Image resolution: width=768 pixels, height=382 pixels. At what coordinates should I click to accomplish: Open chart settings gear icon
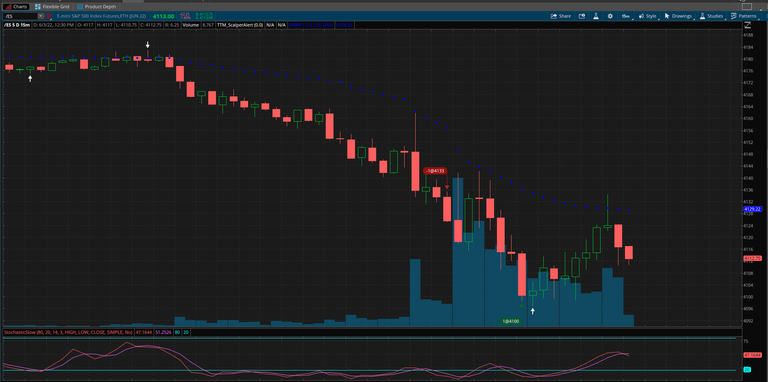(x=610, y=16)
